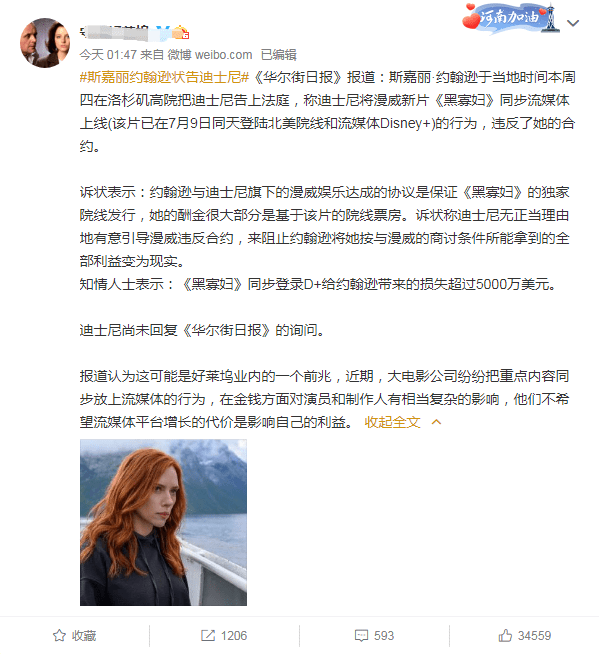Screen dimensions: 599x654
Task: Open the attached Black Widow photo
Action: pos(163,522)
